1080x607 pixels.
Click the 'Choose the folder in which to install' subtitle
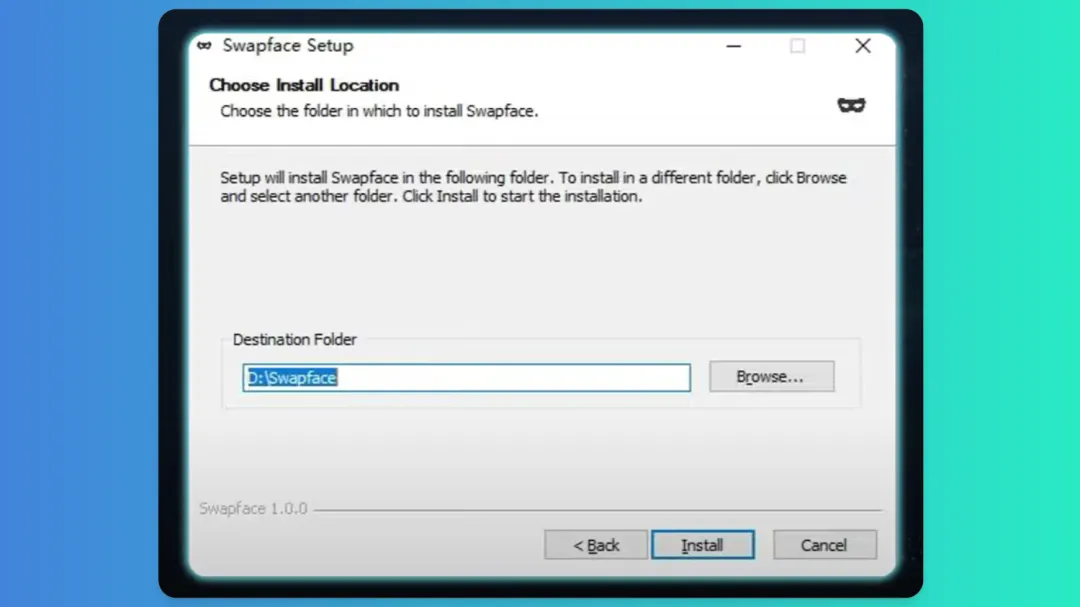[379, 111]
